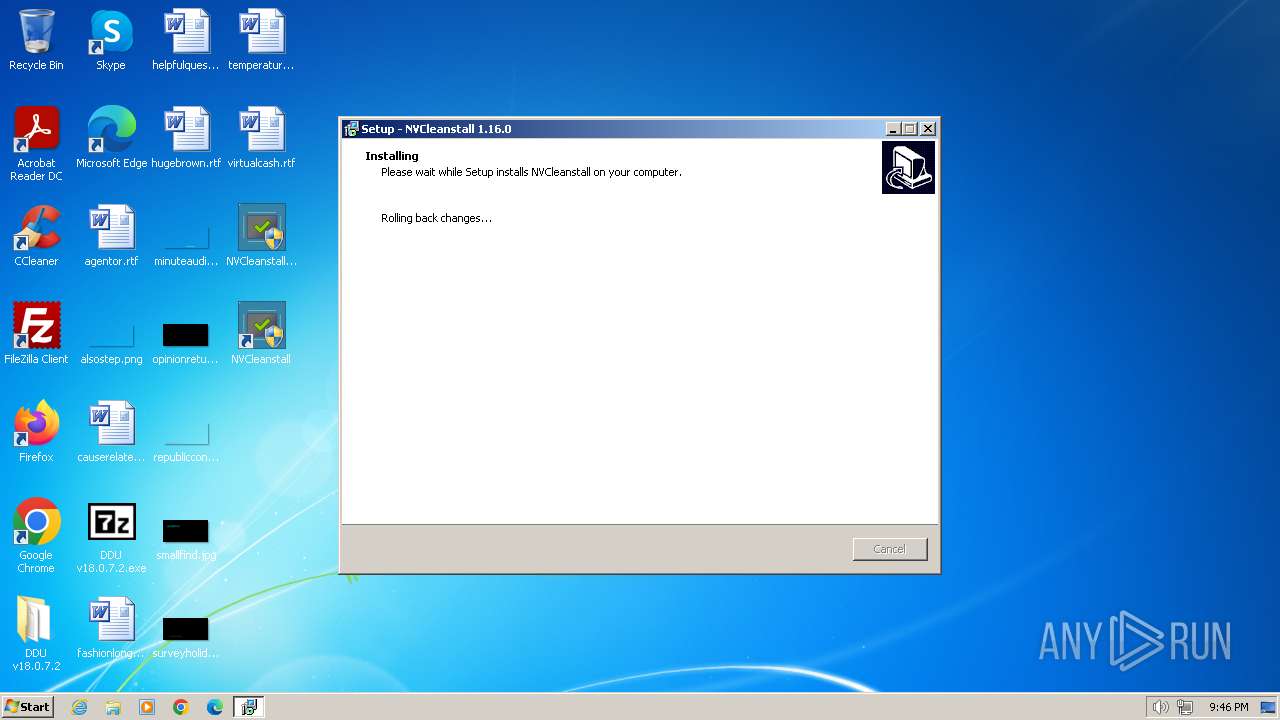Image resolution: width=1280 pixels, height=720 pixels.
Task: Minimize the NVCleanstall Setup window
Action: click(893, 129)
